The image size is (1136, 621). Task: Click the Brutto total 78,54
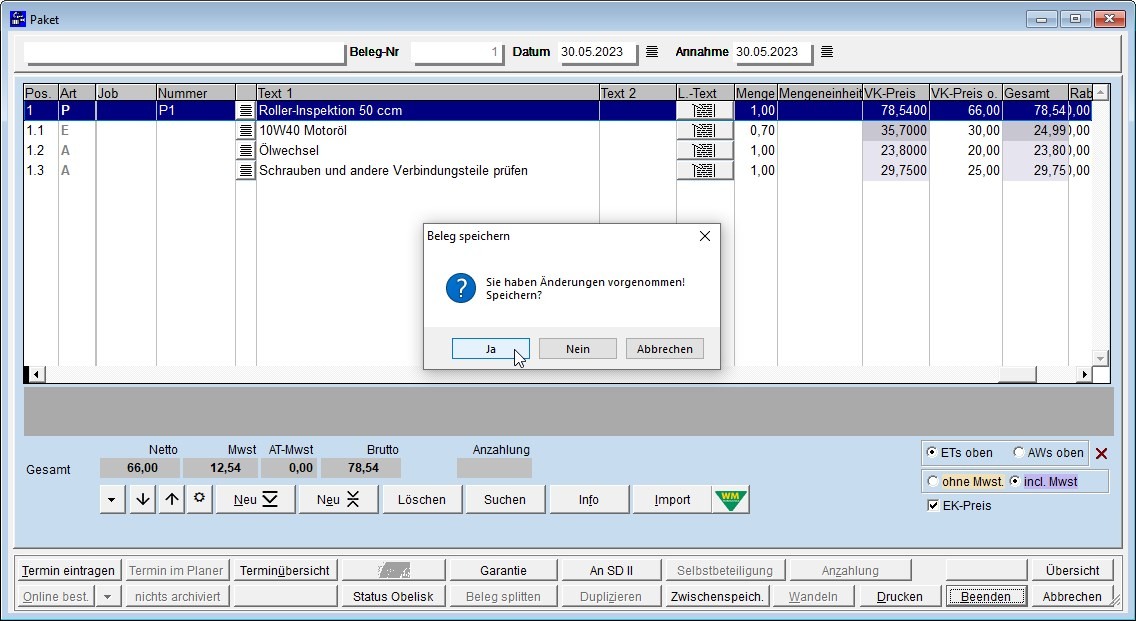click(x=362, y=468)
